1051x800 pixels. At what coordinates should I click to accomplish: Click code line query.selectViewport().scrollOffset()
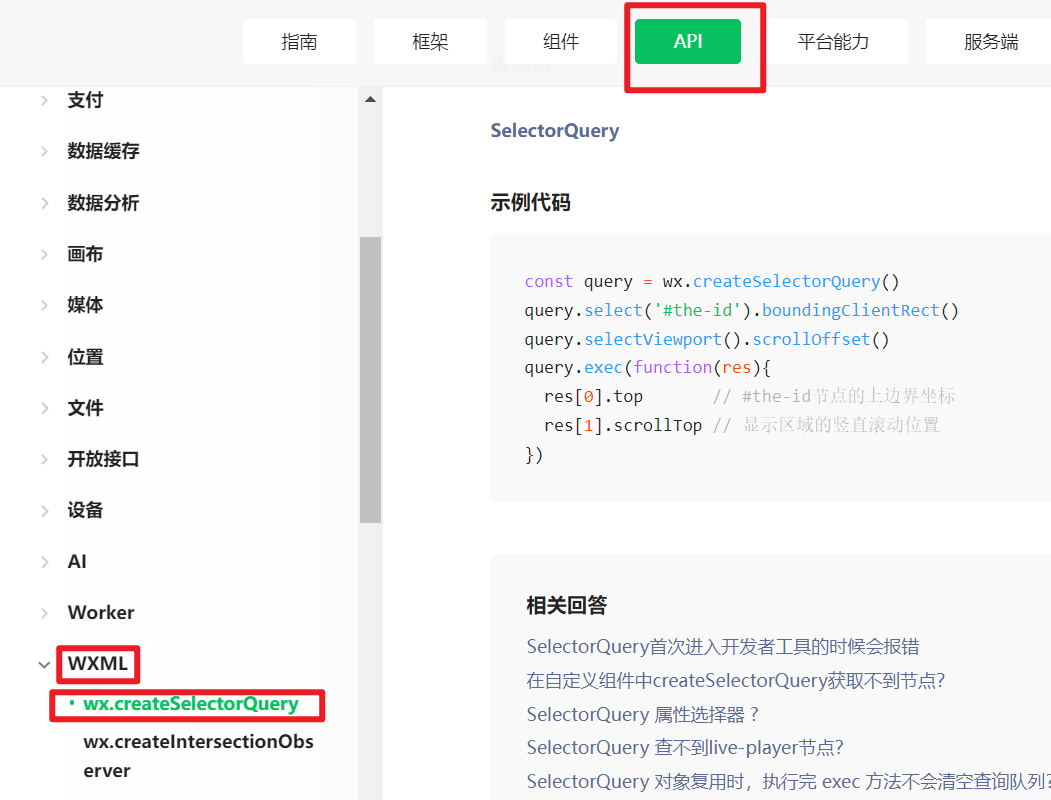706,340
